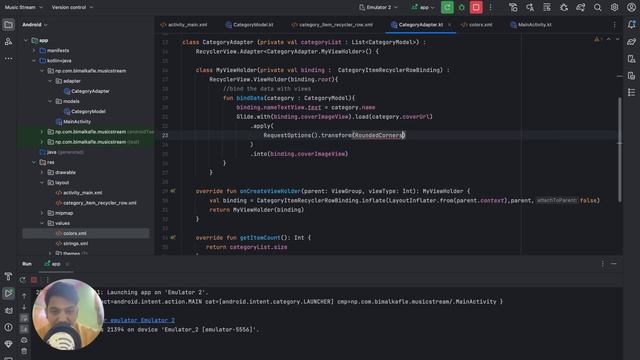Viewport: 640px width, 360px height.
Task: Click the green Debug bug icon beside the red Stop button
Action: (x=462, y=7)
